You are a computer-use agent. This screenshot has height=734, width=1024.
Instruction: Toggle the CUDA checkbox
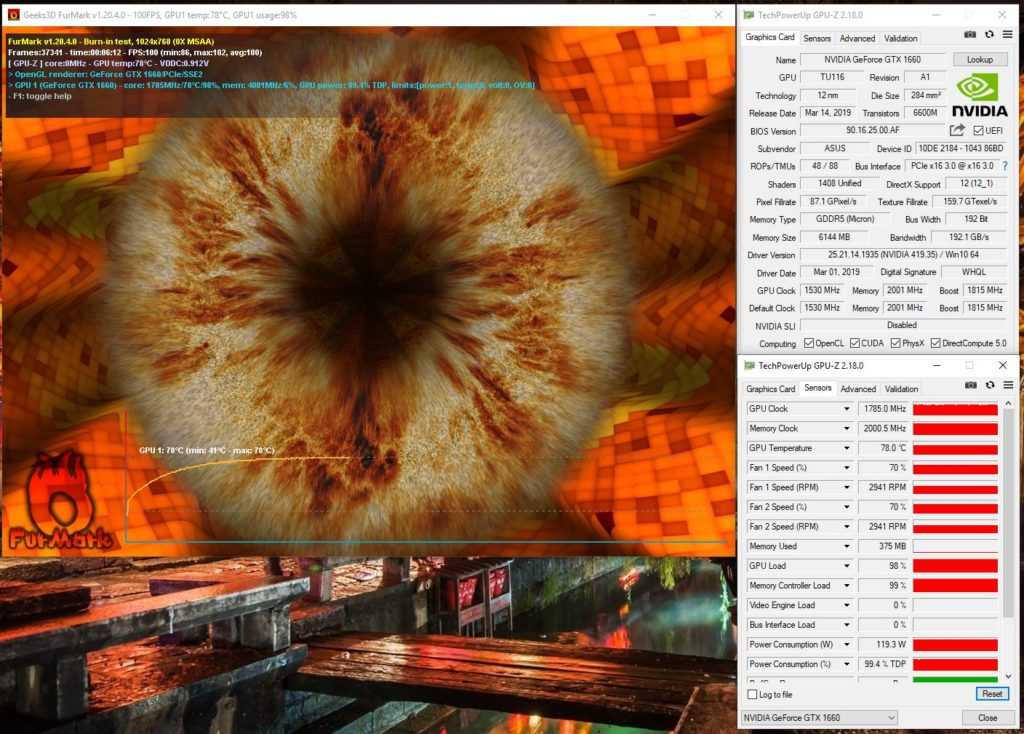click(856, 343)
